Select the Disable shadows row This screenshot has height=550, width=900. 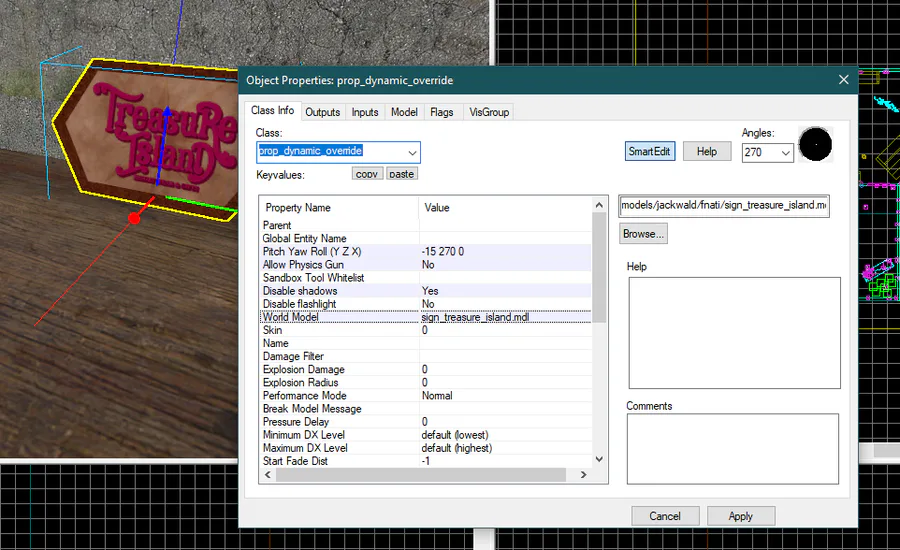(x=425, y=291)
